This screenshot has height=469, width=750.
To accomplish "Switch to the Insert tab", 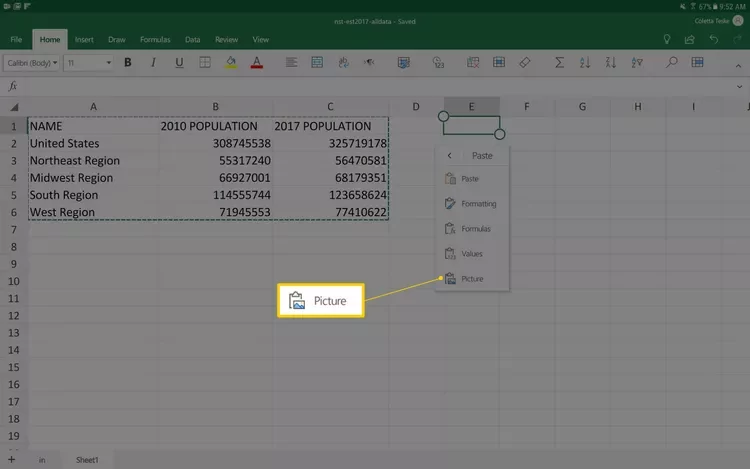I will (84, 40).
